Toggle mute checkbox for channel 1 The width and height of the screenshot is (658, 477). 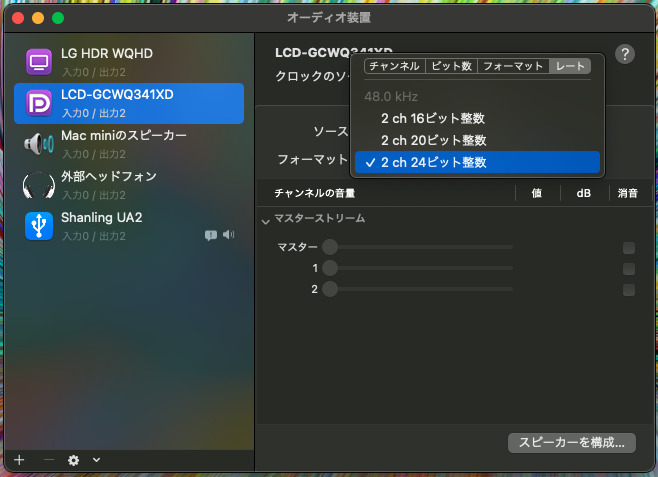coord(629,269)
